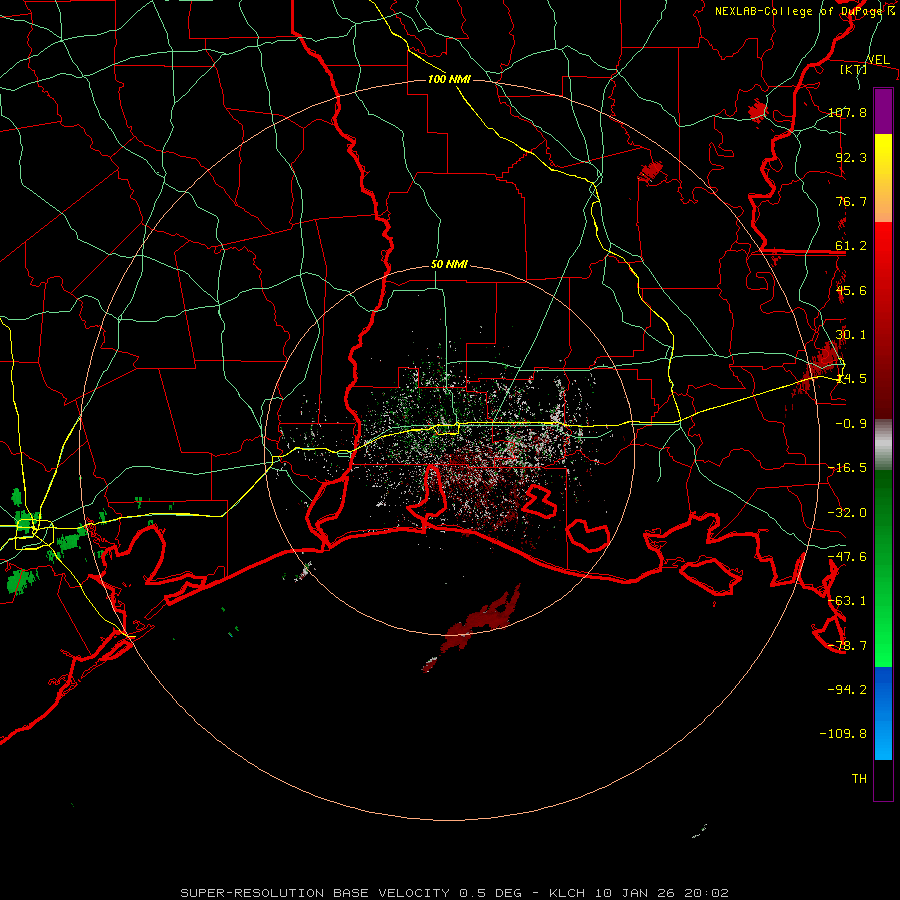Select the -94.2 scale value
The height and width of the screenshot is (900, 900).
coord(847,690)
